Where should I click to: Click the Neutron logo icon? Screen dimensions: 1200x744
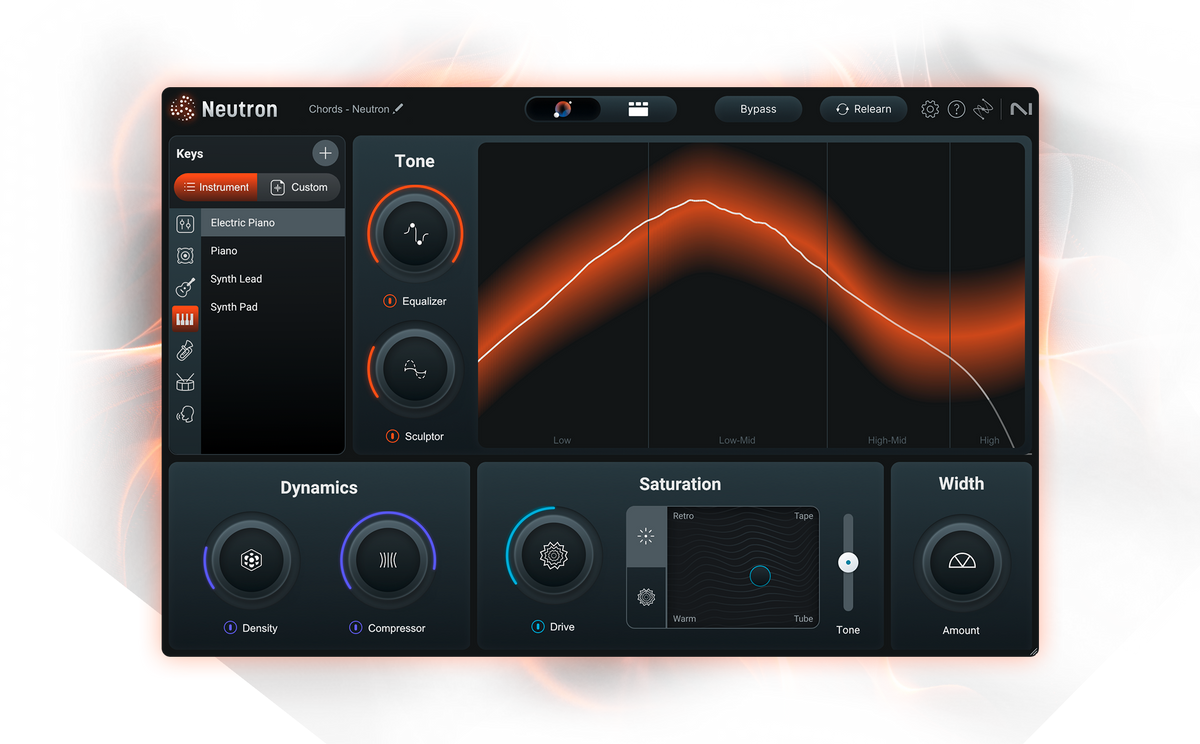(x=183, y=108)
